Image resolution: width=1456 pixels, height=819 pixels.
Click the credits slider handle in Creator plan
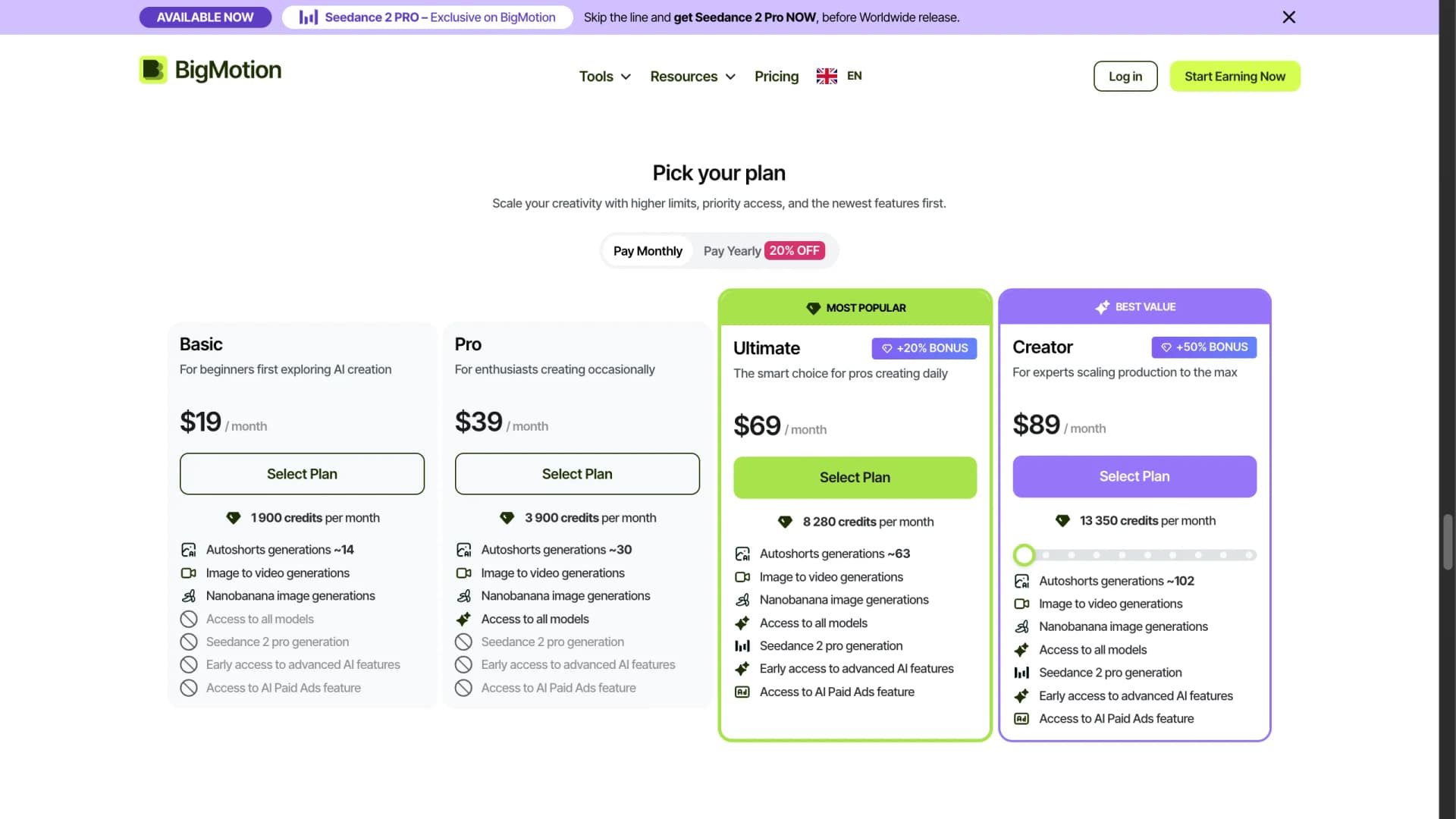click(x=1024, y=554)
